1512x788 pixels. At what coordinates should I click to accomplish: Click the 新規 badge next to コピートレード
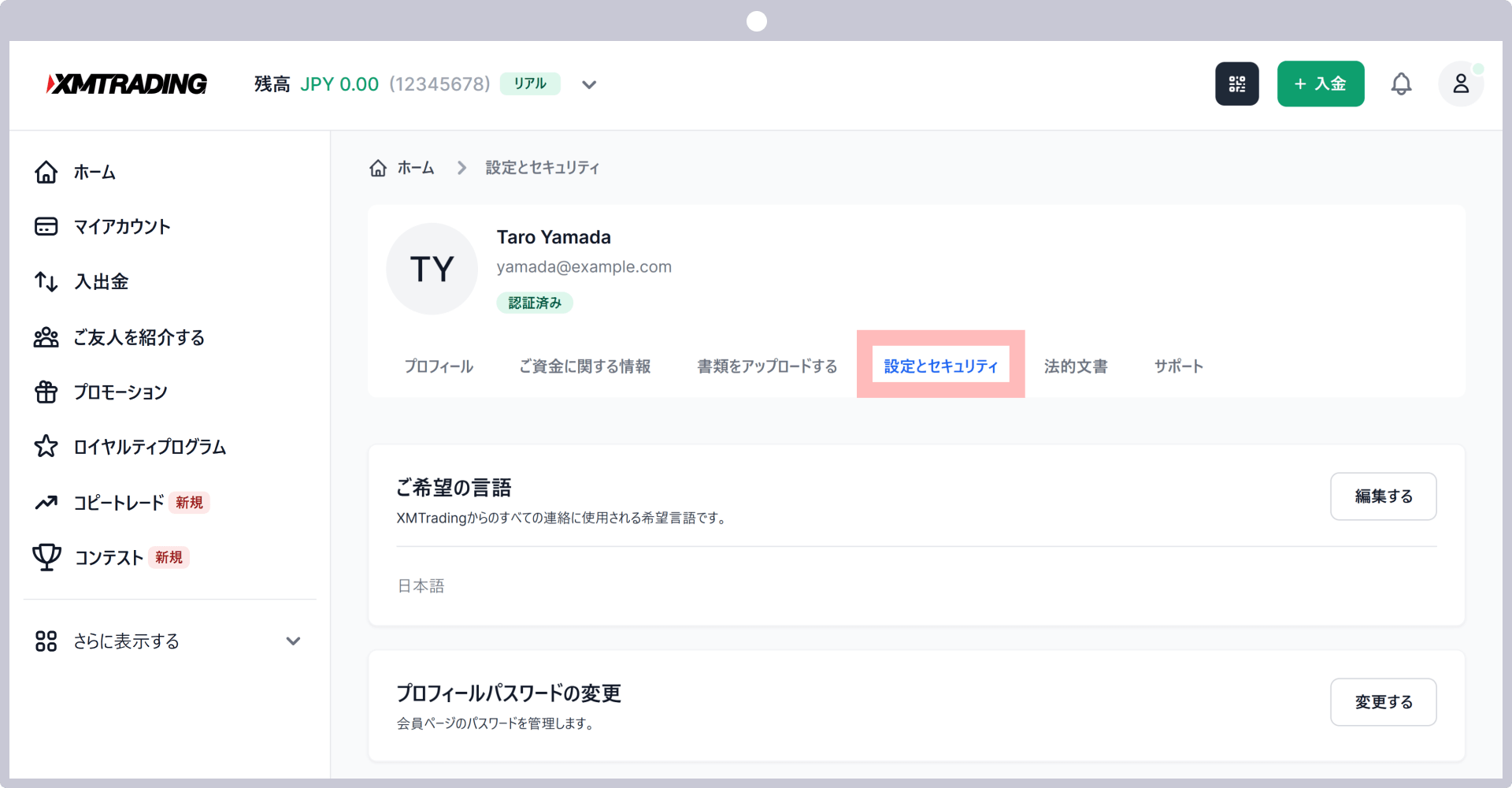[x=189, y=502]
